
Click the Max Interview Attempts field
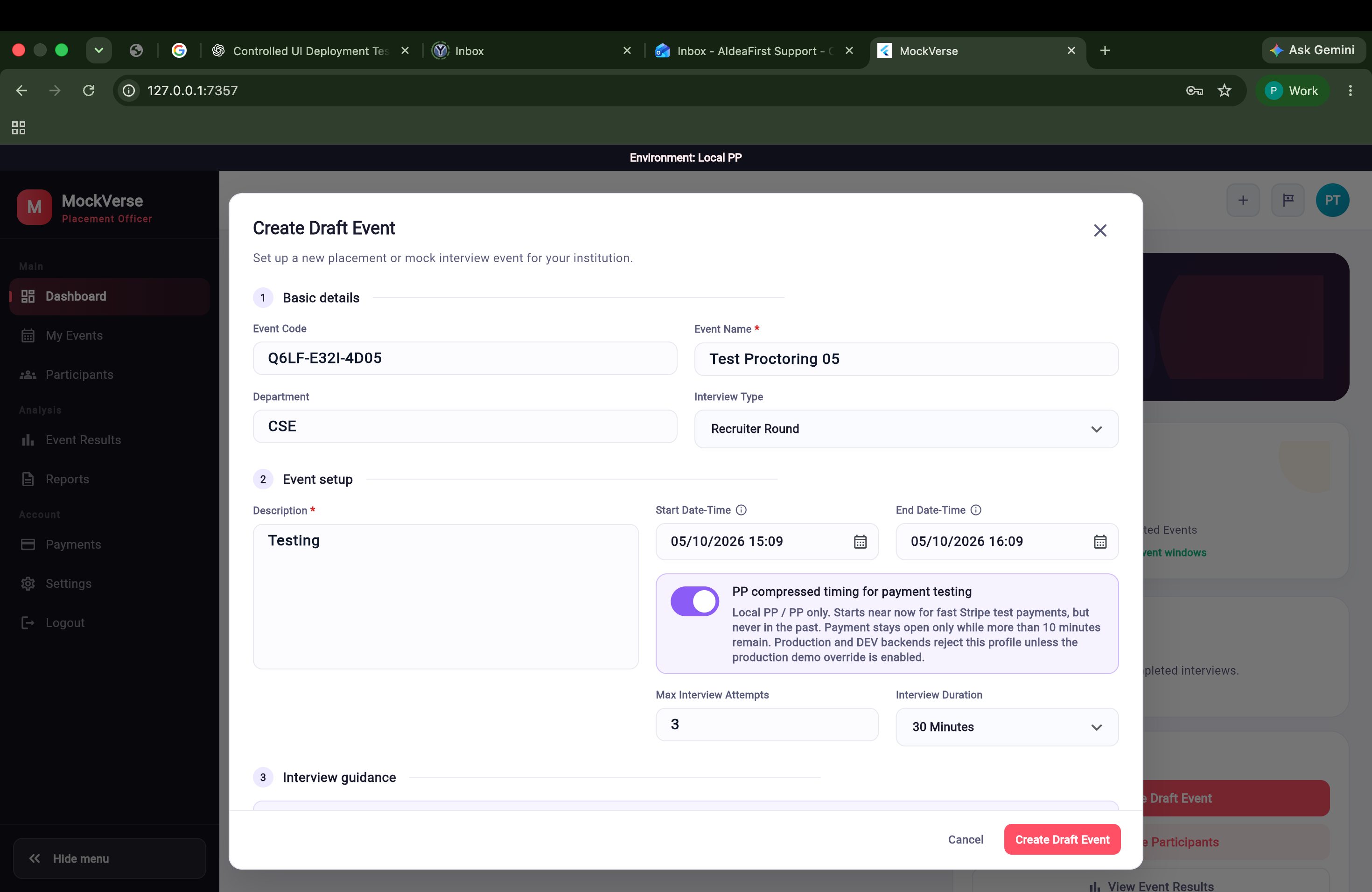coord(767,725)
